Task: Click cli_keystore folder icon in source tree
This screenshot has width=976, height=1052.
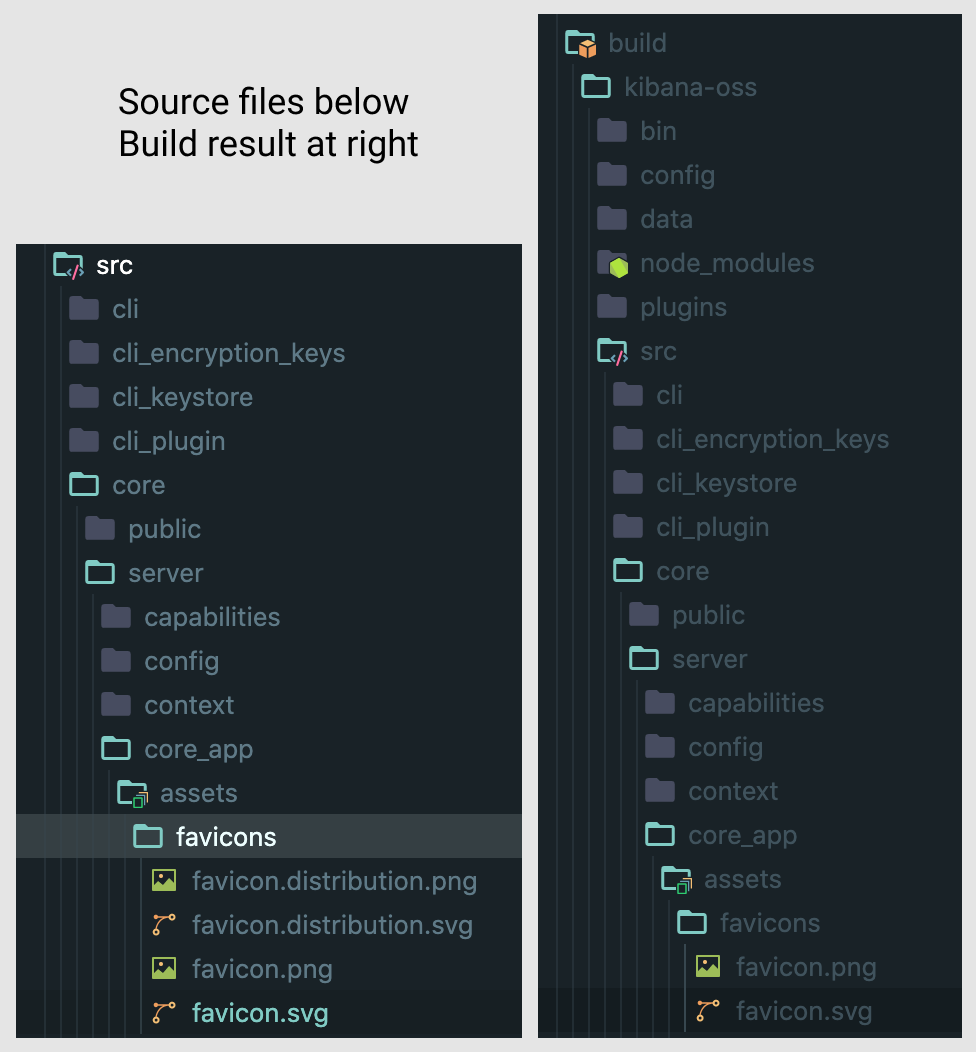Action: click(84, 397)
